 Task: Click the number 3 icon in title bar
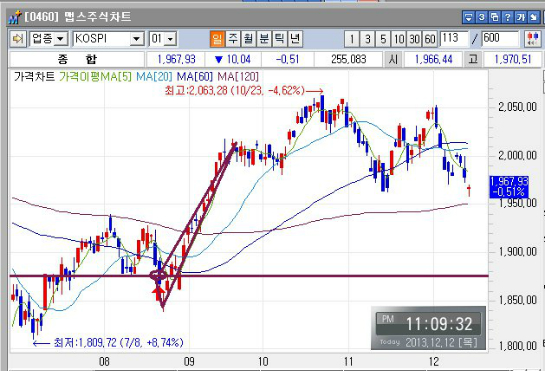(481, 17)
